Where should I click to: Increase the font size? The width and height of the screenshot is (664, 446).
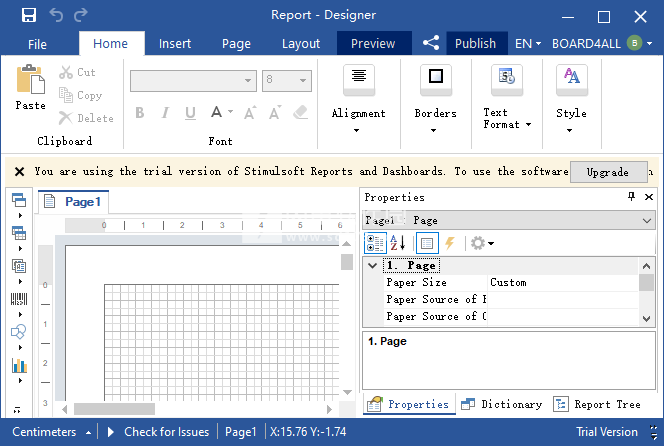tap(250, 113)
